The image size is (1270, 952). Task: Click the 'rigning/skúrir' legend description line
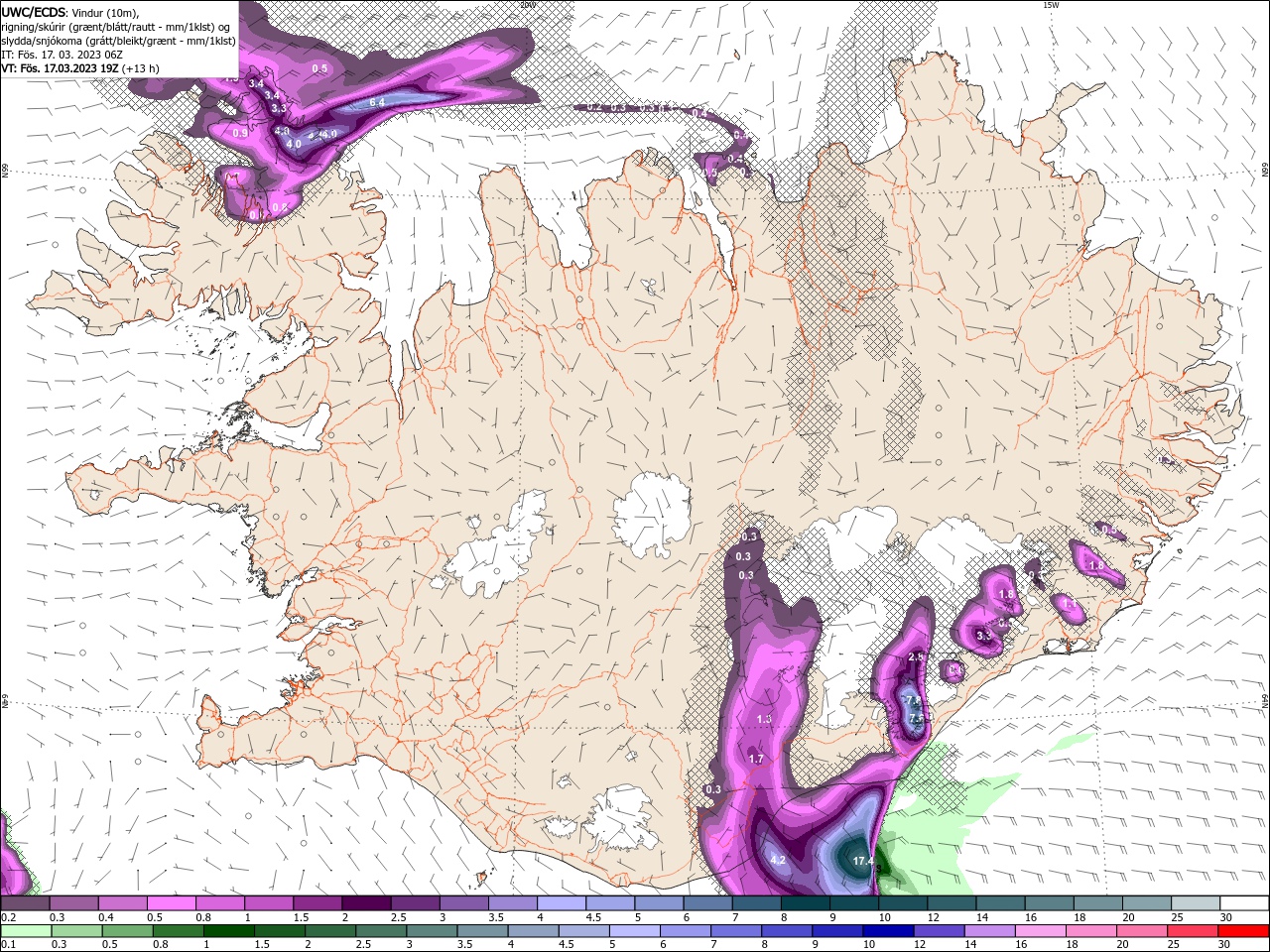click(x=115, y=27)
